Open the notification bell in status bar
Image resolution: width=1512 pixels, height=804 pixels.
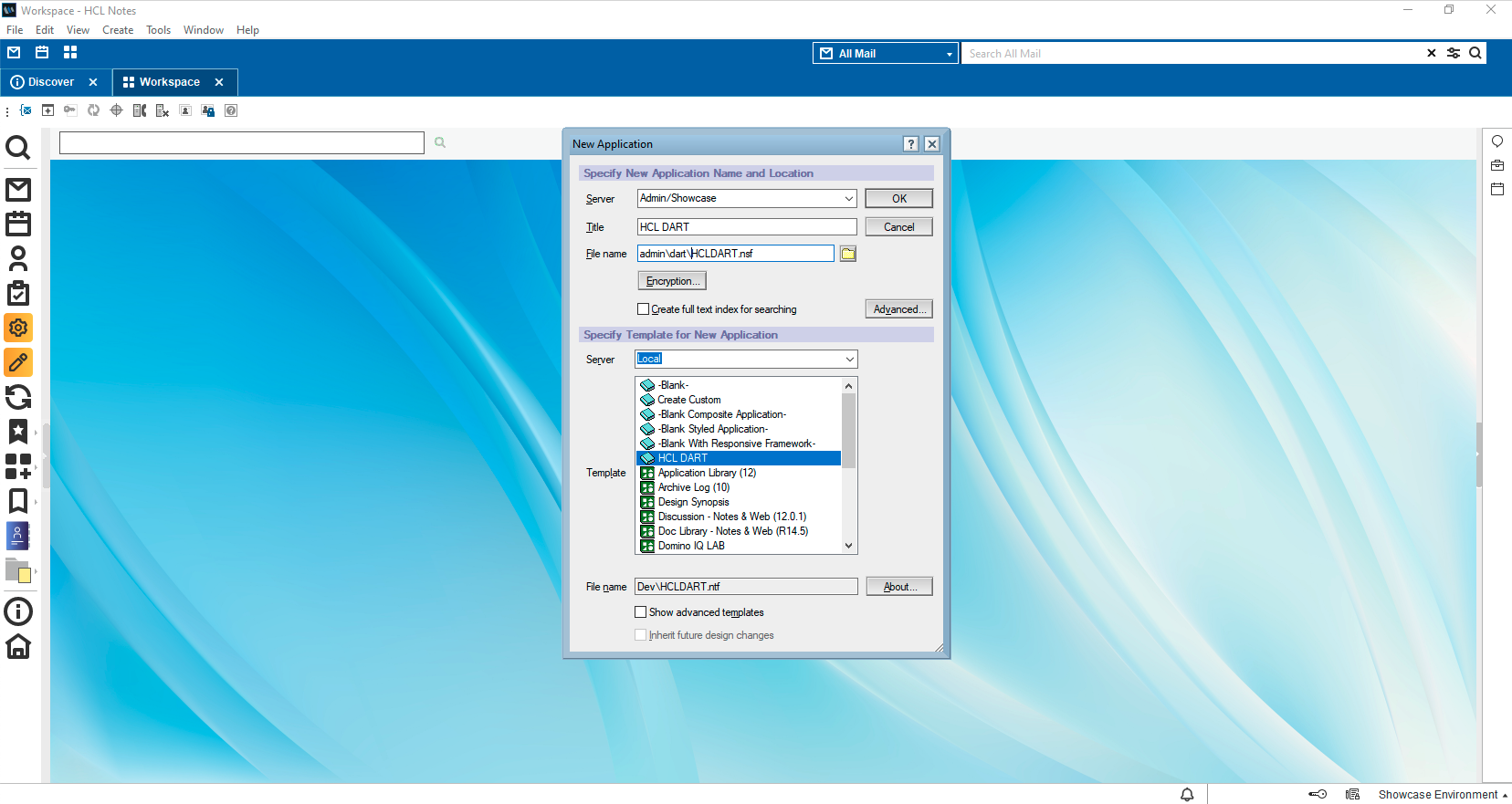(x=1187, y=795)
